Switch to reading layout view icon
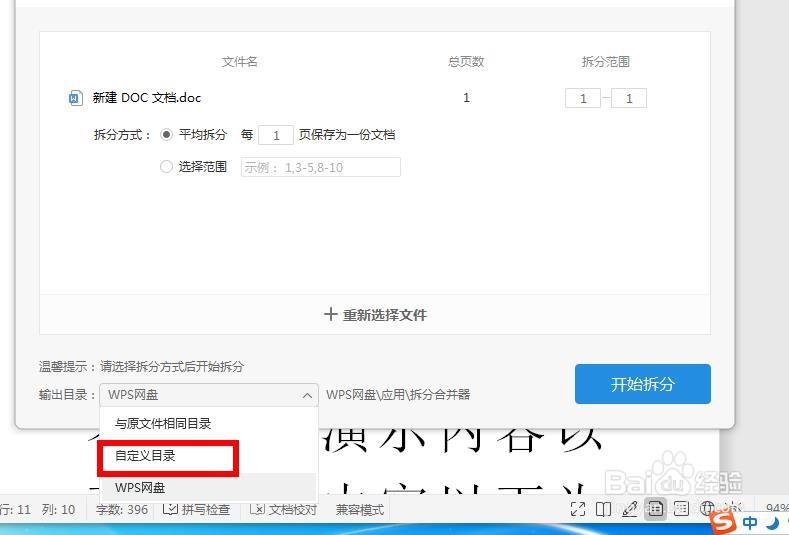The height and width of the screenshot is (535, 789). pyautogui.click(x=603, y=509)
